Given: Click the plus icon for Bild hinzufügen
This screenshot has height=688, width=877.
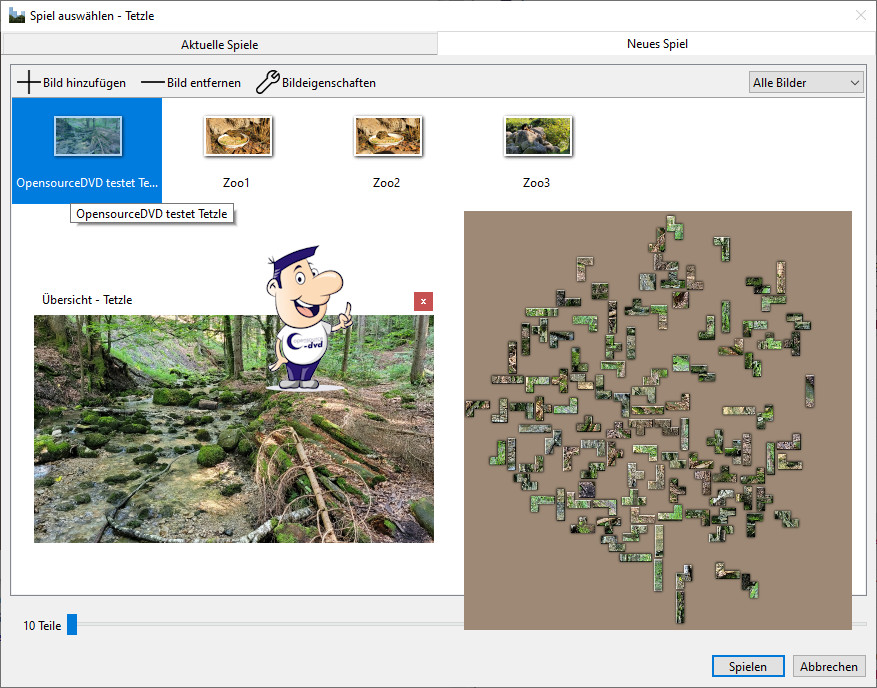Looking at the screenshot, I should (29, 83).
